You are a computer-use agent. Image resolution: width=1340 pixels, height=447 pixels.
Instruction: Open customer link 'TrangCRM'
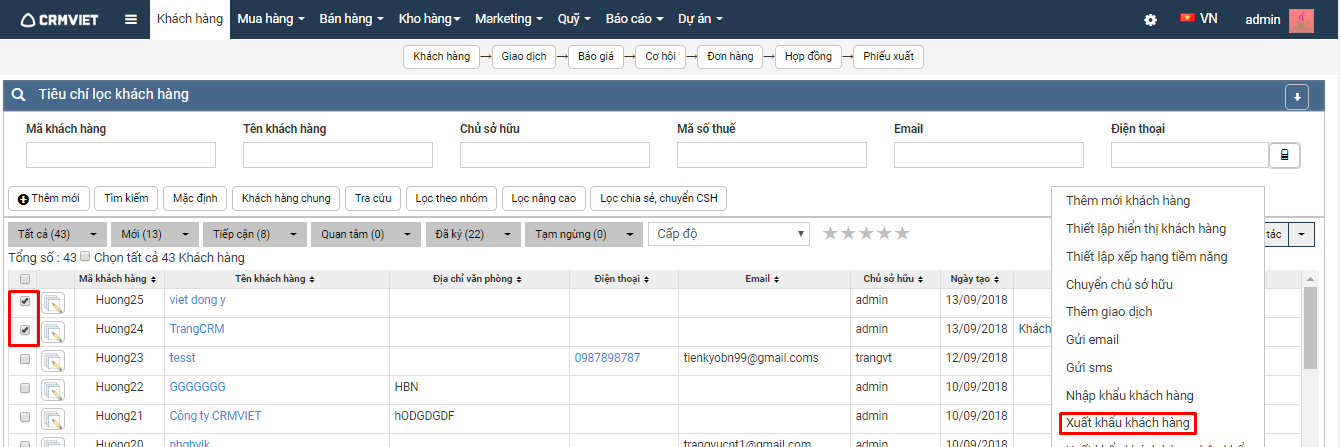pos(196,329)
